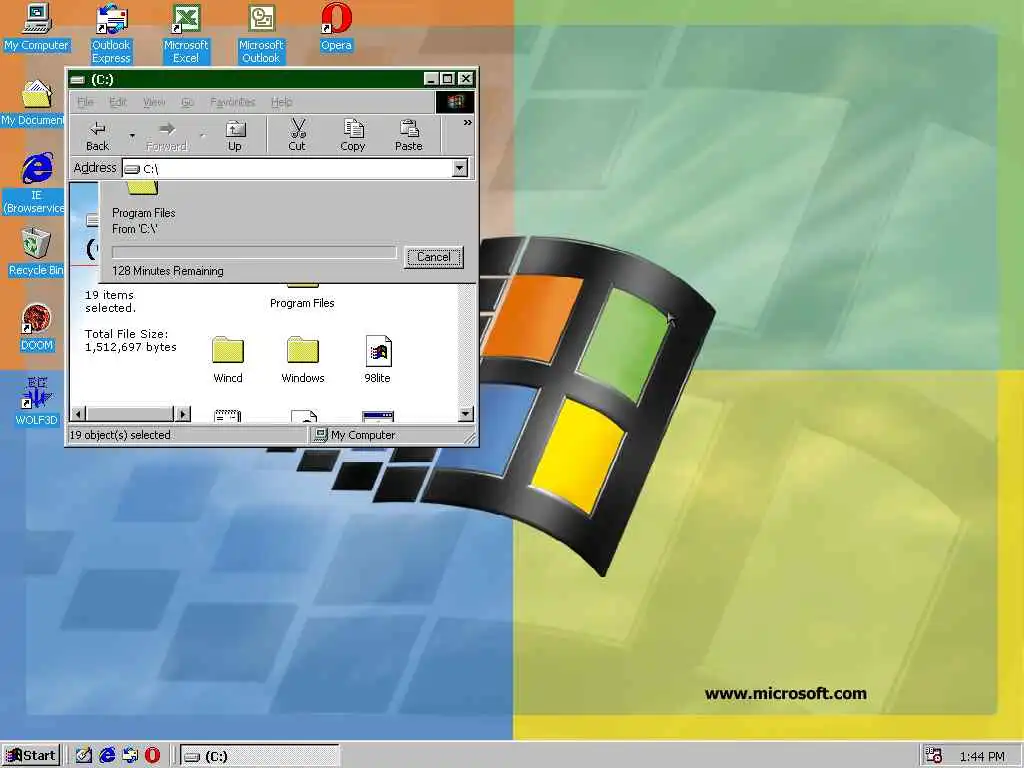Select the Wincd folder

click(x=228, y=360)
